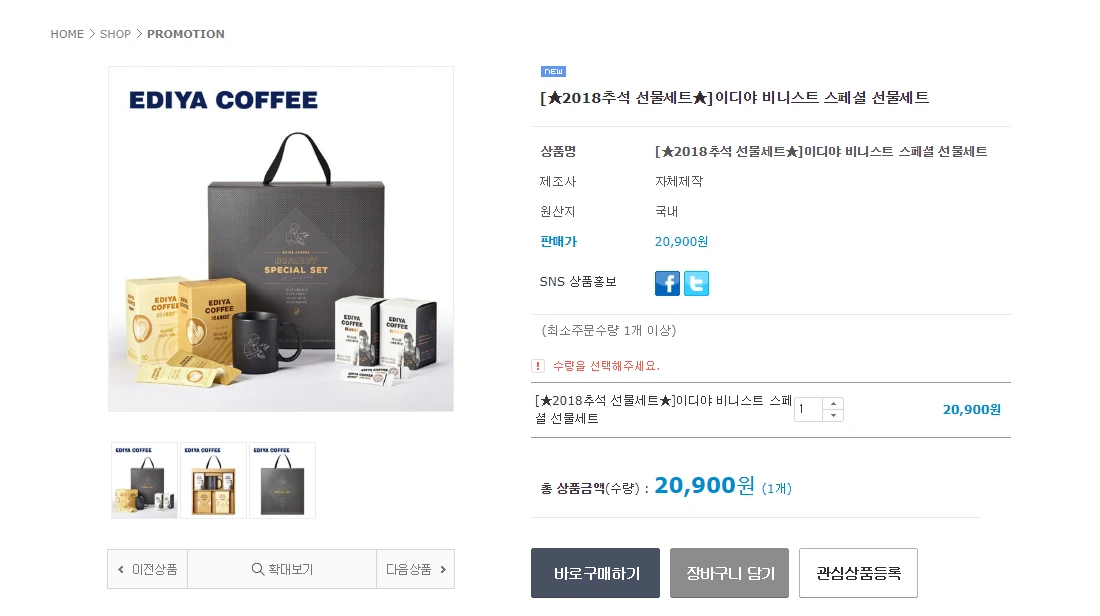Increase quantity with the up arrow
Image resolution: width=1100 pixels, height=616 pixels.
833,403
